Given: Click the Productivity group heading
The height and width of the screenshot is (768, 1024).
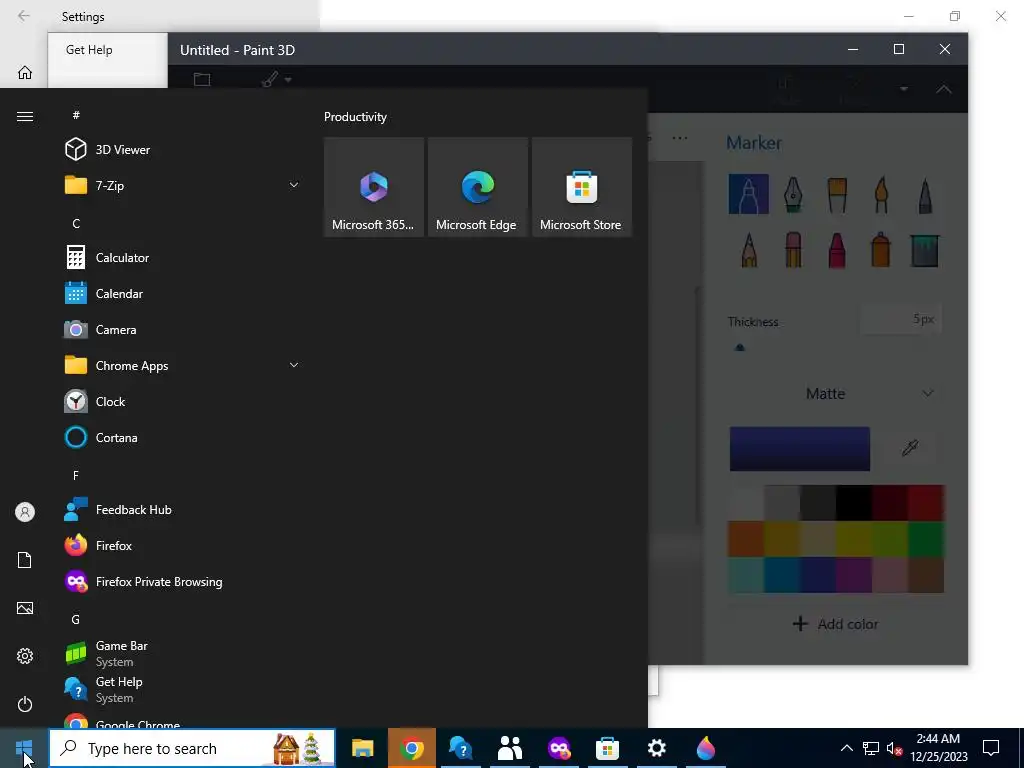Looking at the screenshot, I should click(x=355, y=117).
